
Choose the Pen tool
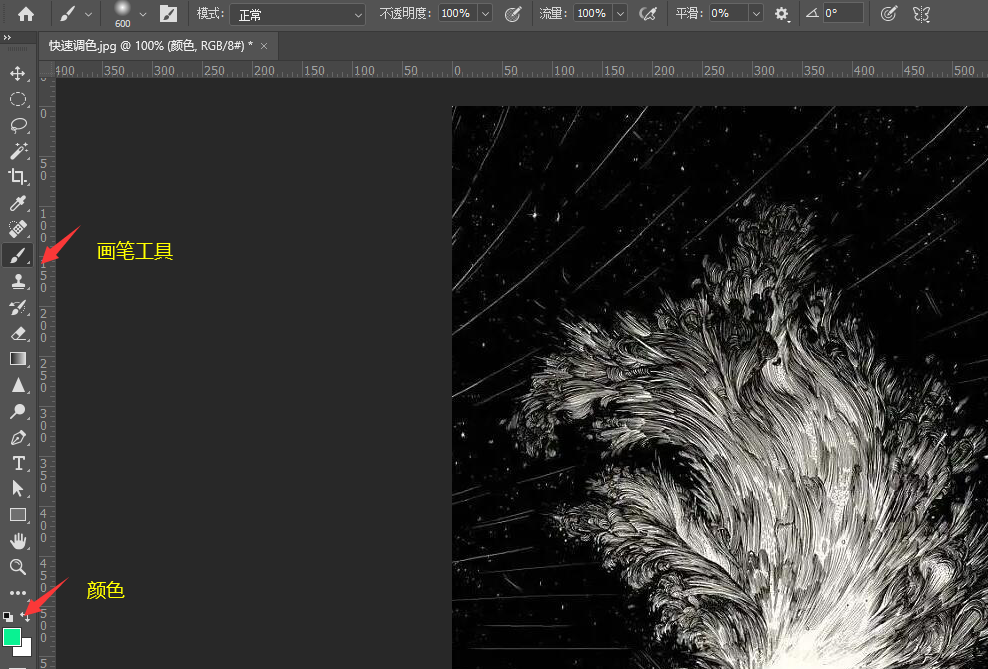click(x=18, y=437)
